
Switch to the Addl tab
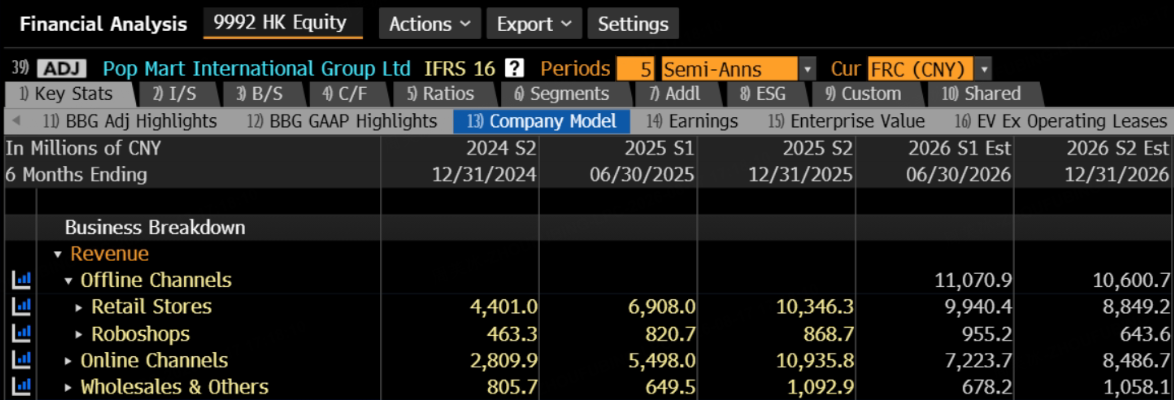click(x=675, y=94)
